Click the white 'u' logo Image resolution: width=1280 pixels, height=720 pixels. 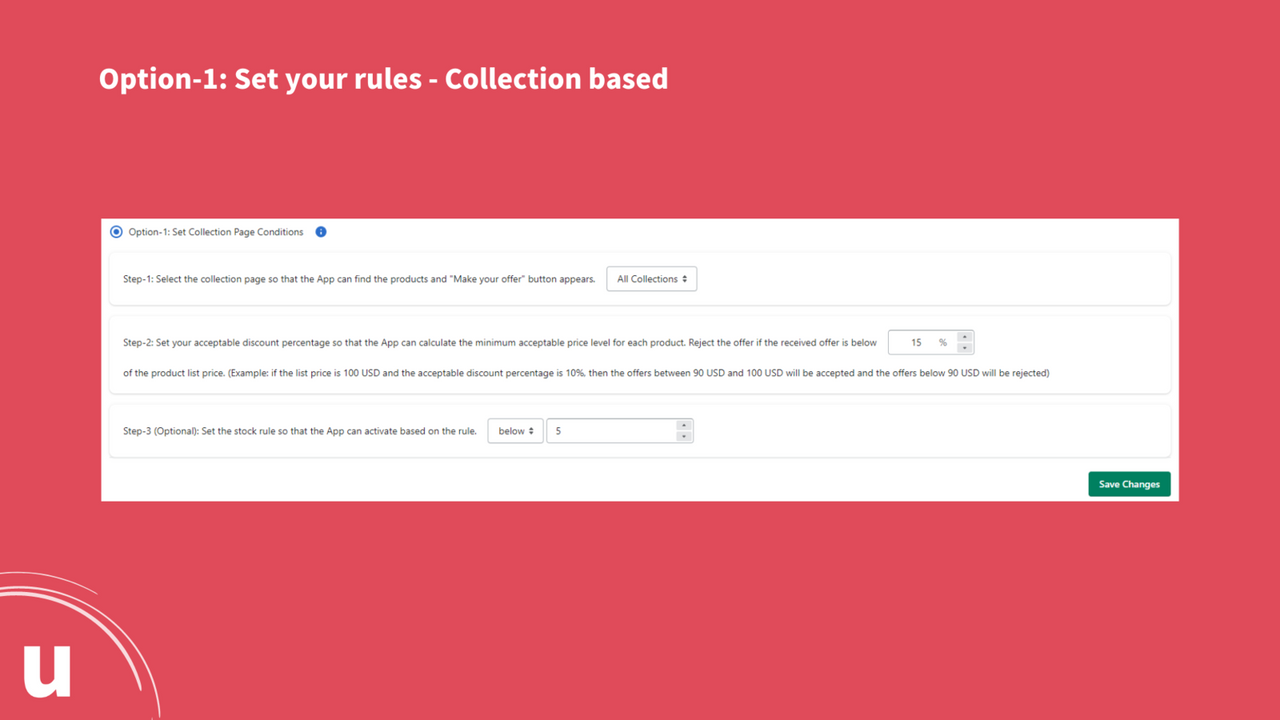tap(47, 671)
